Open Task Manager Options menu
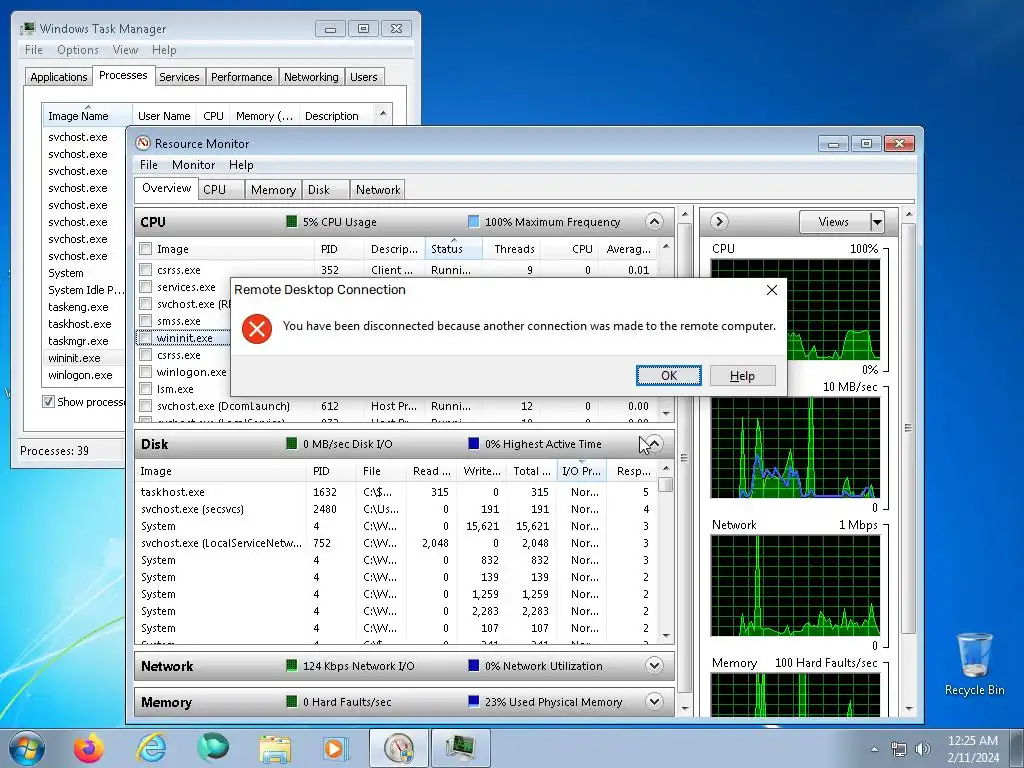 coord(78,50)
